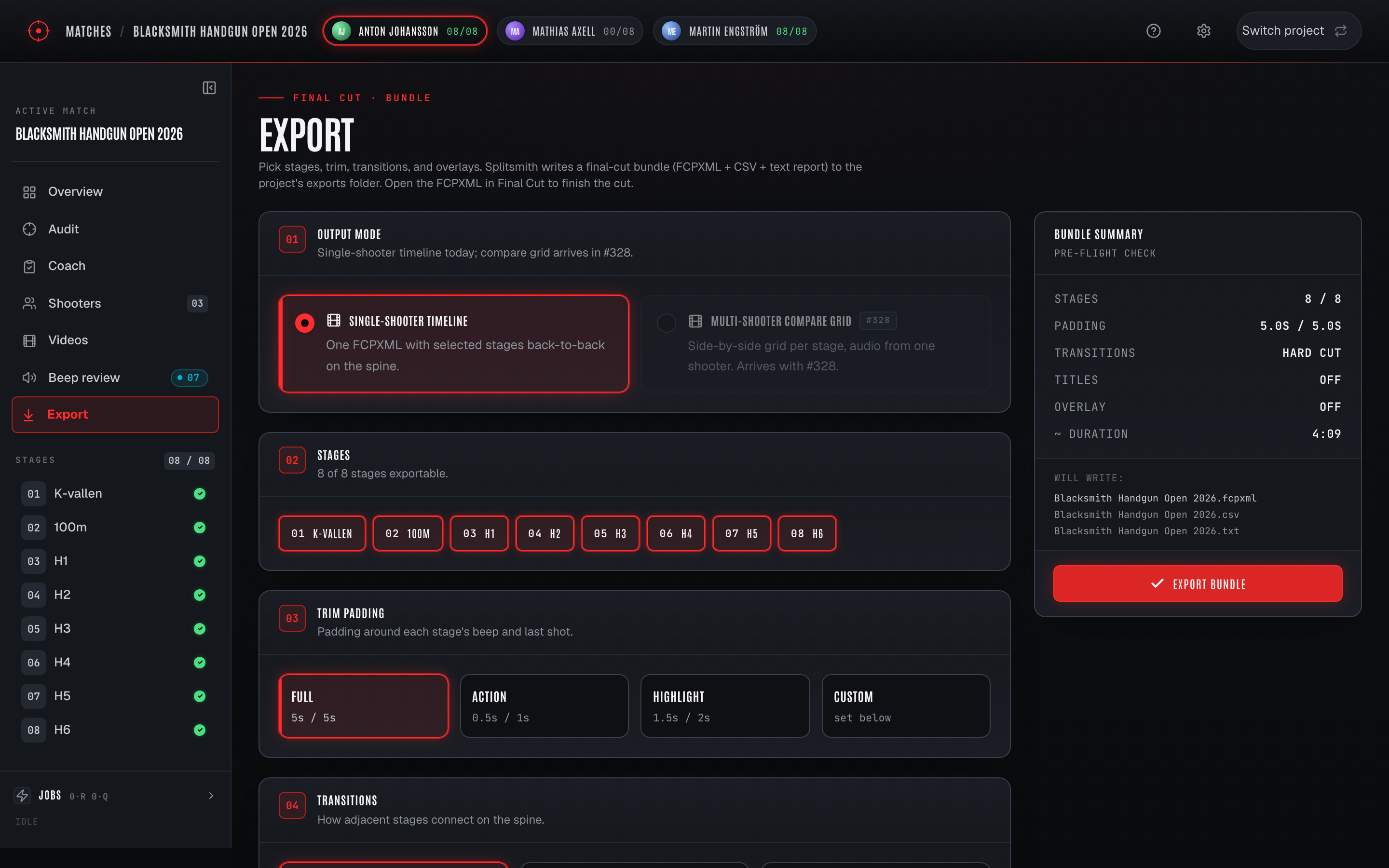The height and width of the screenshot is (868, 1389).
Task: Toggle stage chip 03 H1
Action: pyautogui.click(x=479, y=533)
